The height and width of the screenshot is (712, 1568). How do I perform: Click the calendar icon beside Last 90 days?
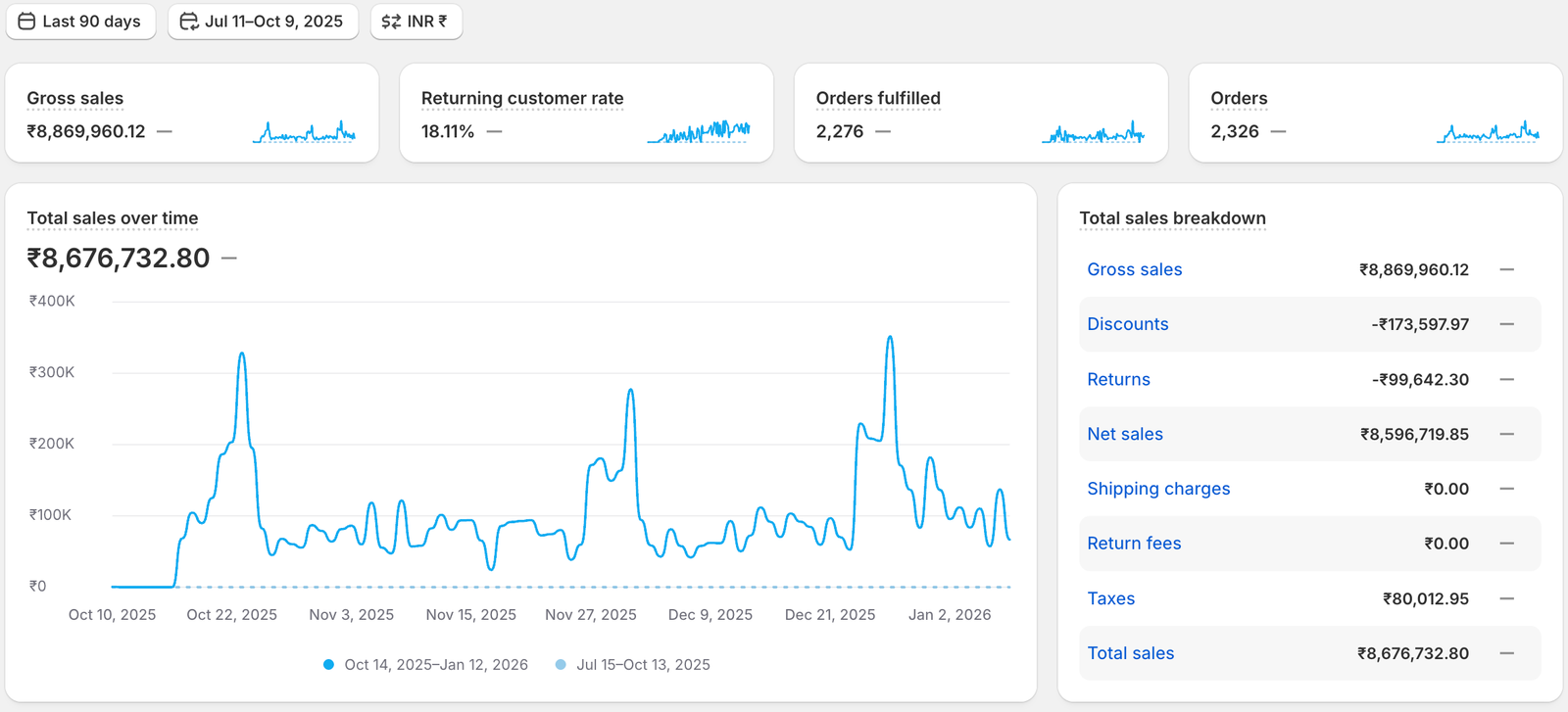click(26, 22)
